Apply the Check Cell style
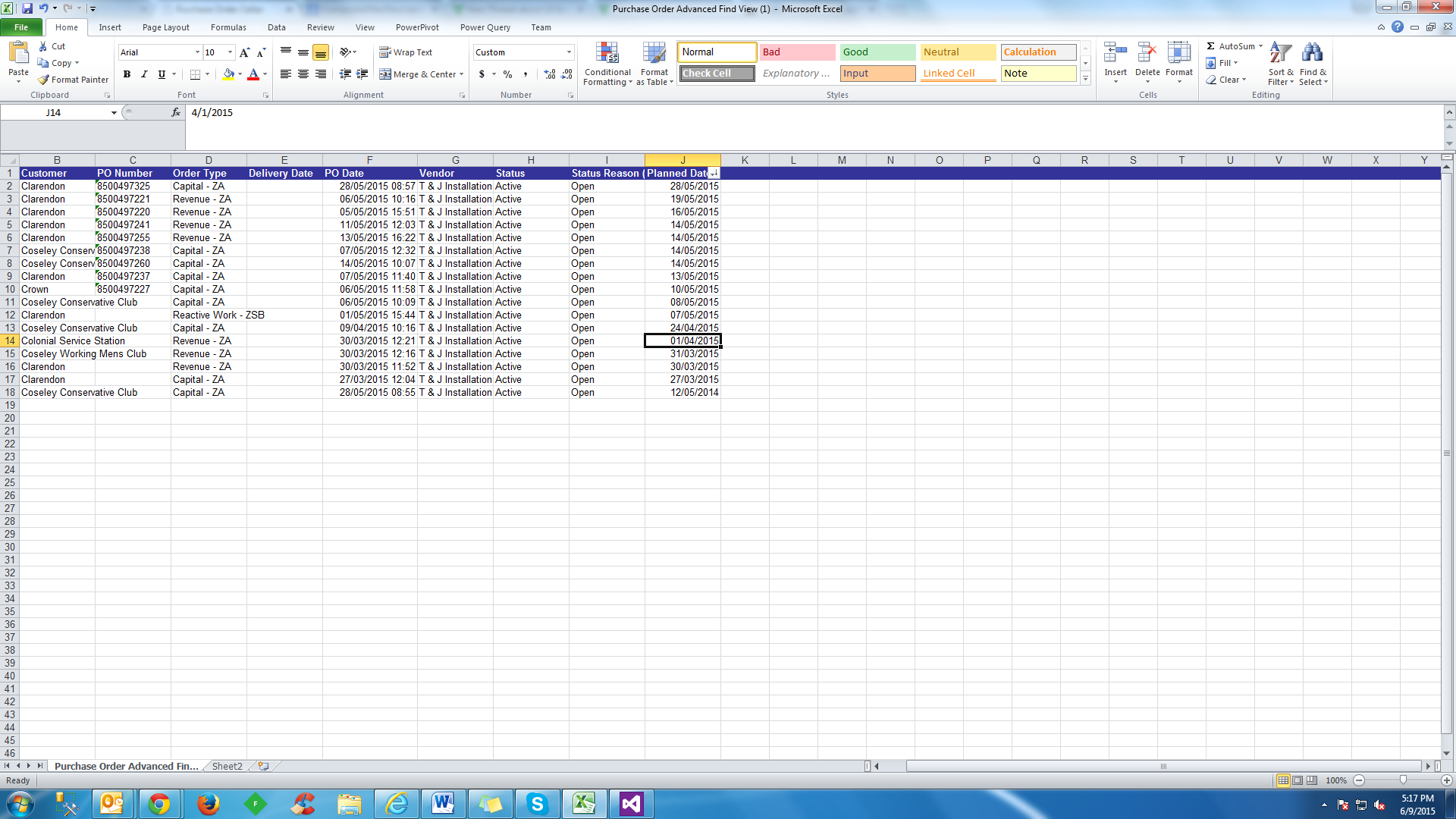1456x819 pixels. (x=716, y=74)
